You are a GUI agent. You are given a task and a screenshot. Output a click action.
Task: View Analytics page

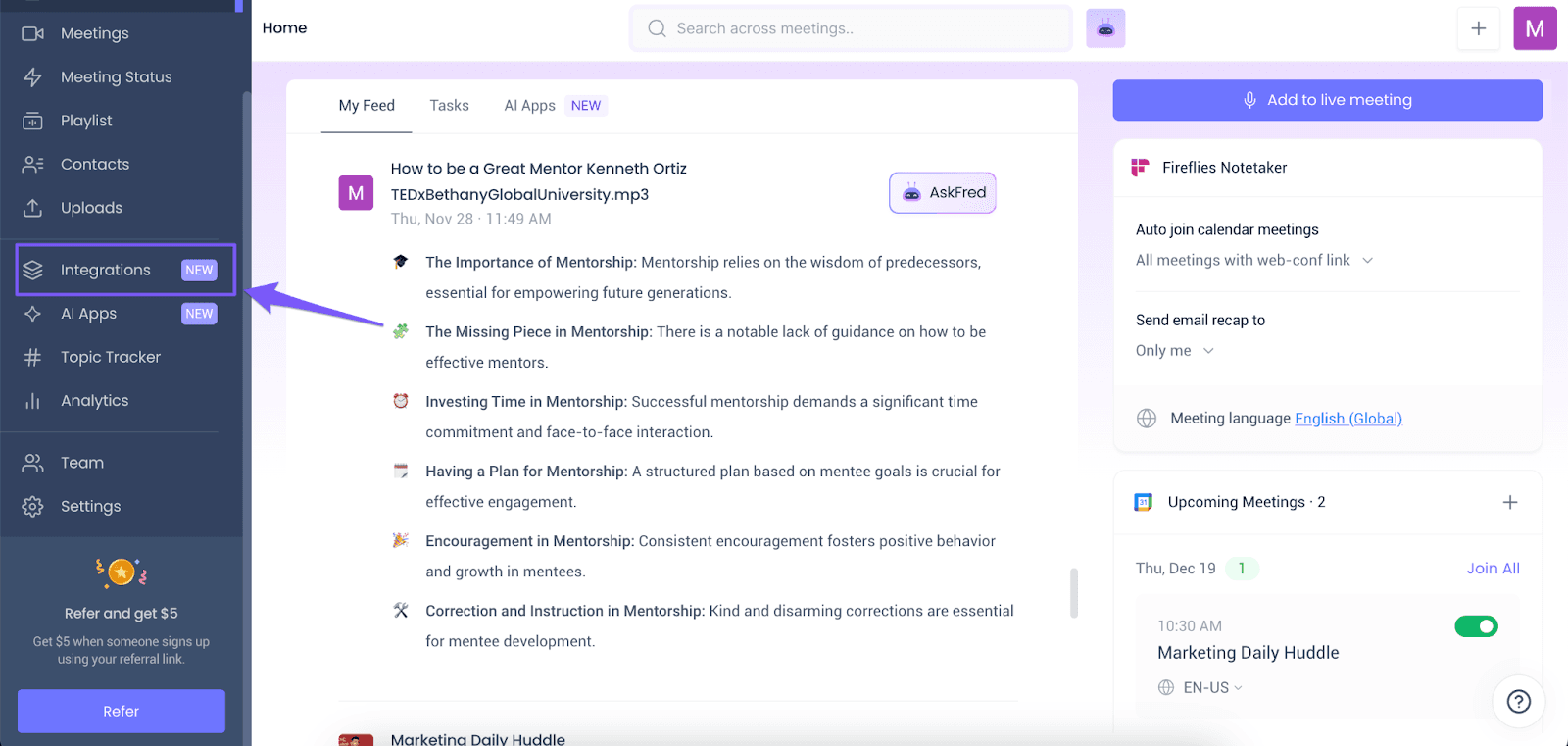tap(94, 400)
